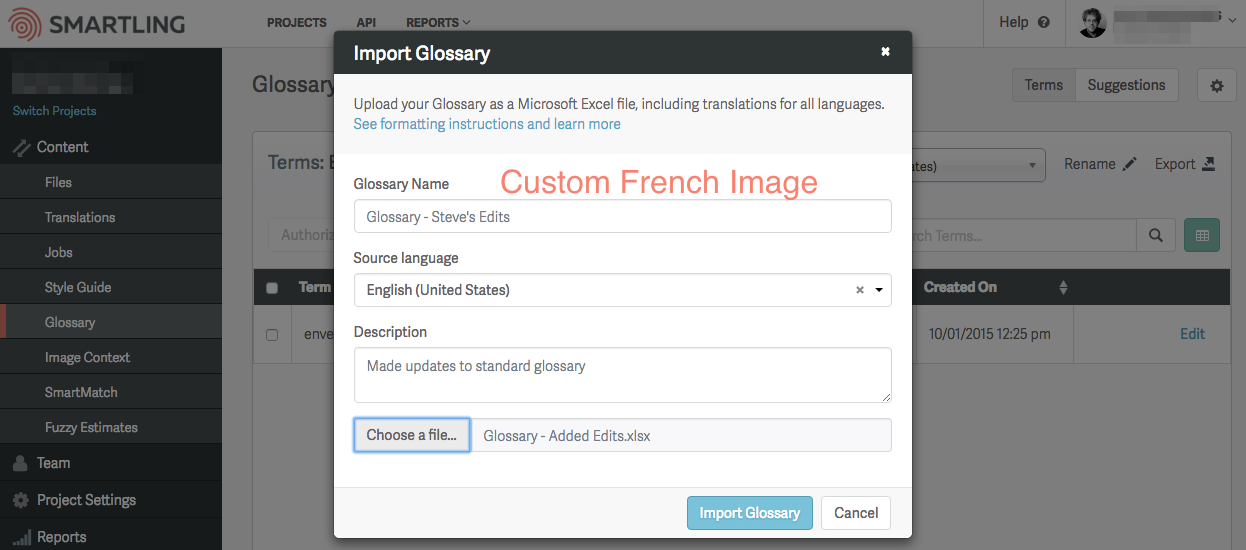
Task: Close the Import Glossary dialog
Action: point(885,51)
